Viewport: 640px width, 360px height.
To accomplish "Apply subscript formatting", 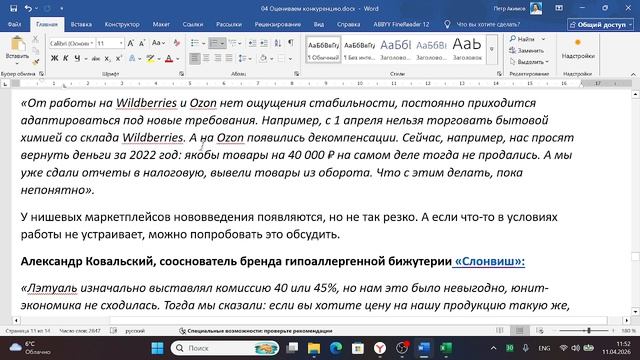I will point(107,59).
